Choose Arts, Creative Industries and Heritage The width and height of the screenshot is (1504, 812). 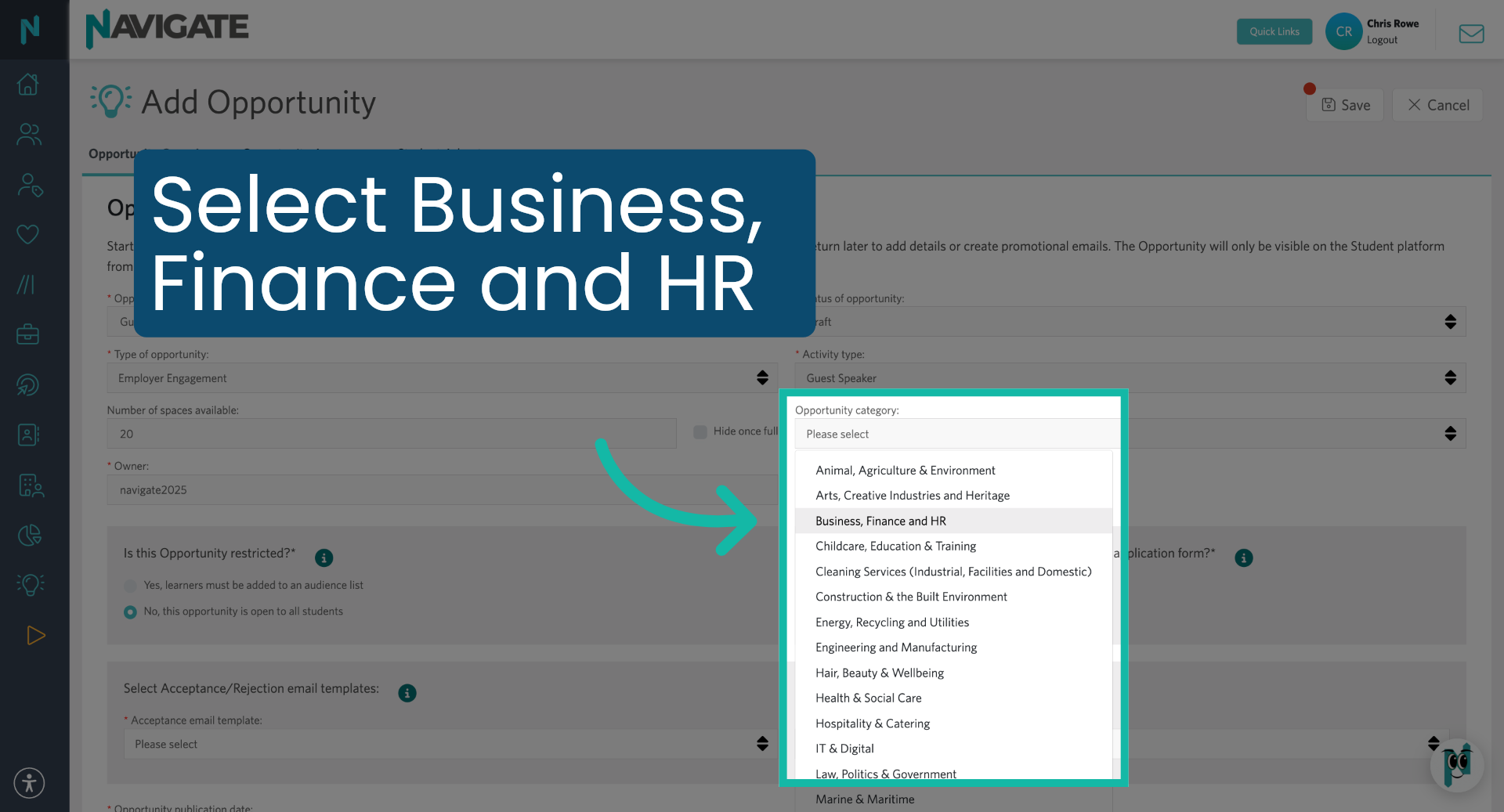(953, 496)
